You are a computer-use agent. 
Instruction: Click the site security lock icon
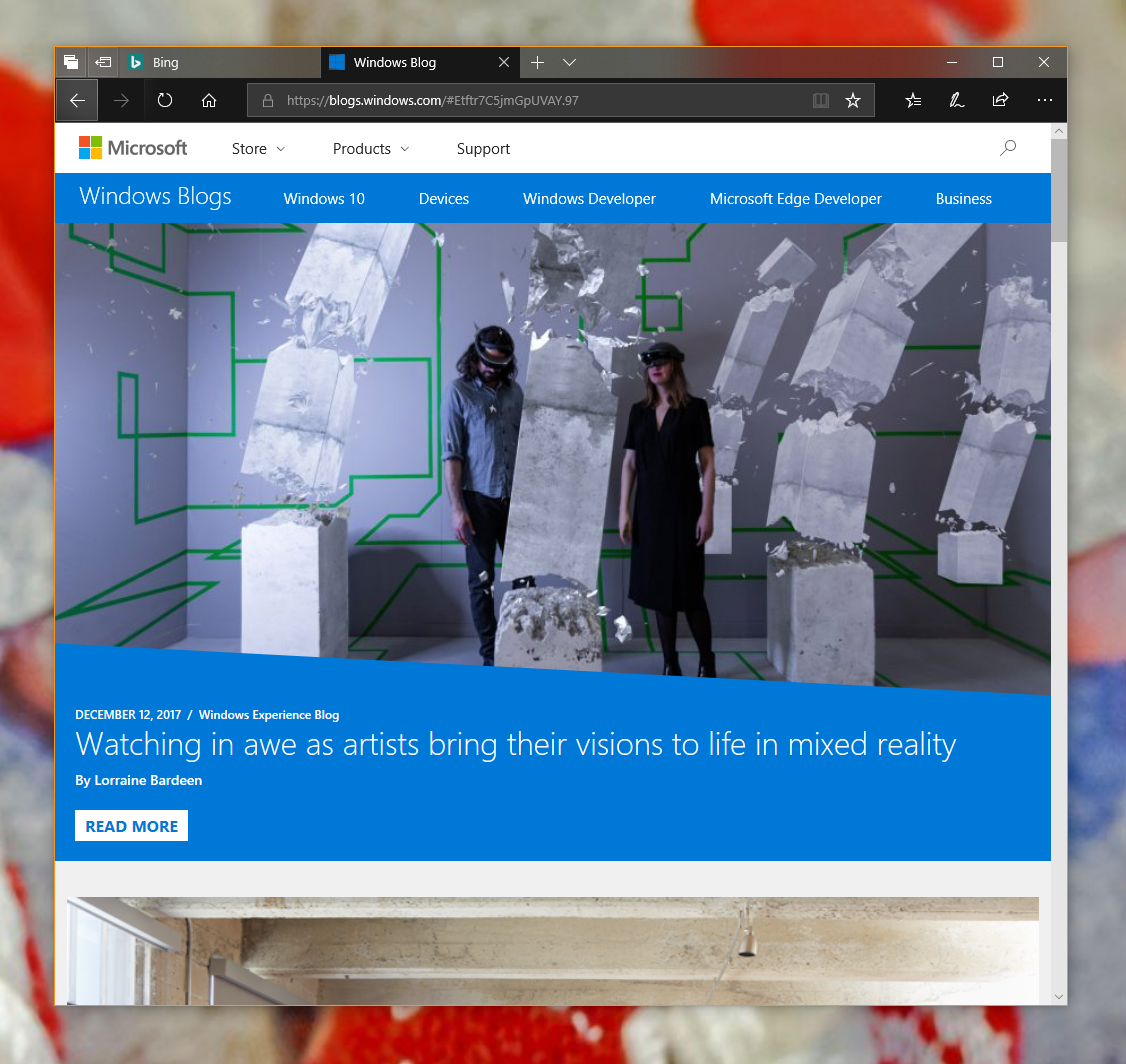pyautogui.click(x=267, y=100)
